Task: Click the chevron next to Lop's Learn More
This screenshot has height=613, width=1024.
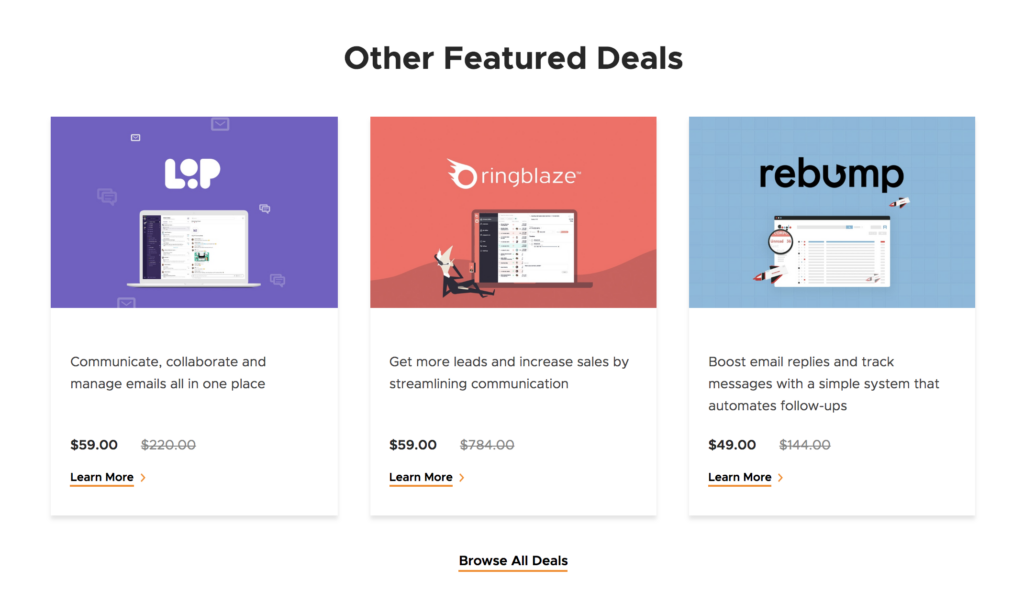Action: click(141, 477)
